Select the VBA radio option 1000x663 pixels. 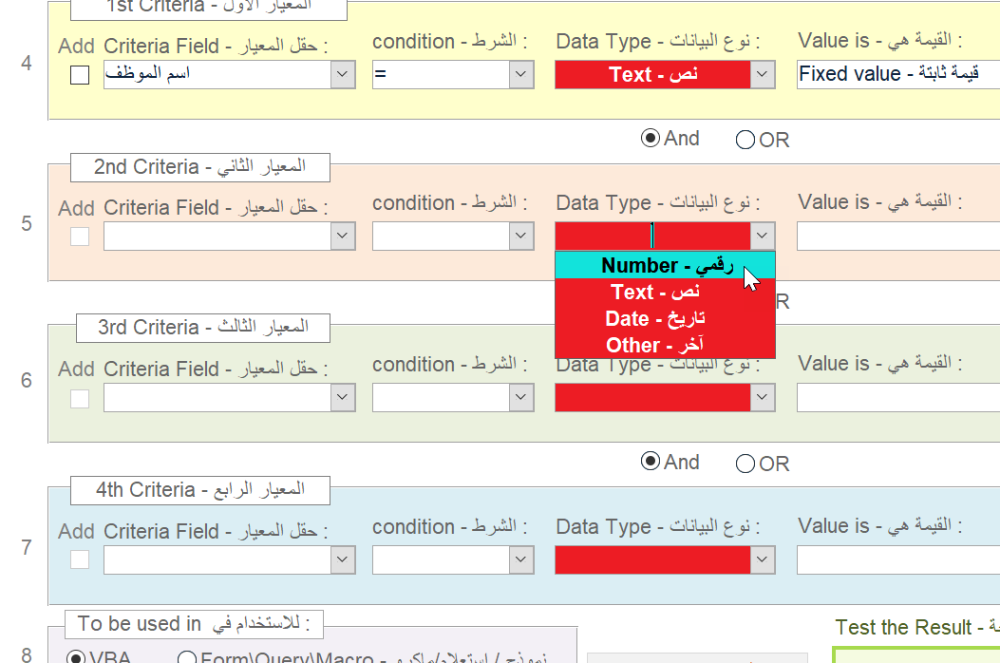pos(76,657)
